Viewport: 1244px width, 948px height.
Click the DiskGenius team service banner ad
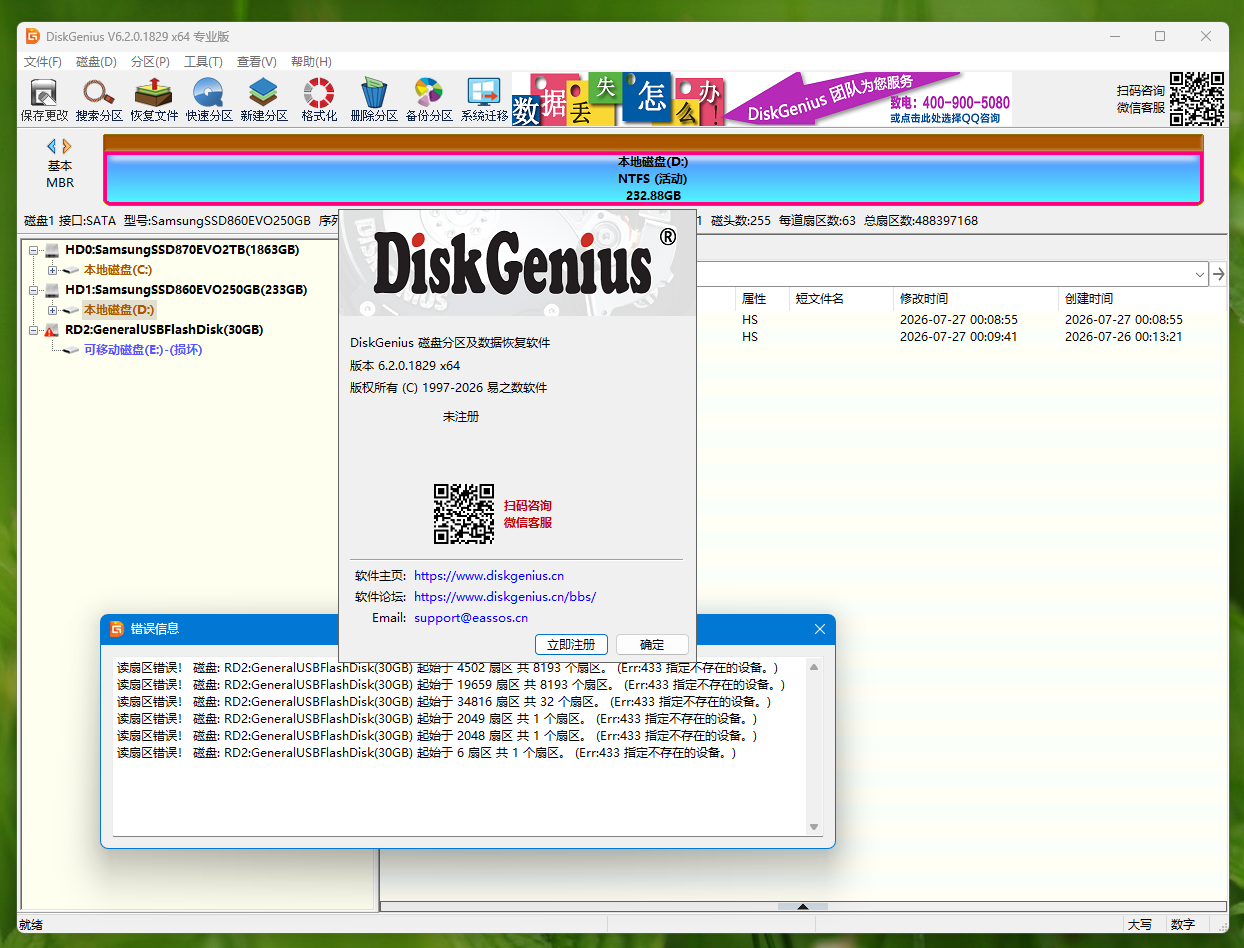click(762, 99)
